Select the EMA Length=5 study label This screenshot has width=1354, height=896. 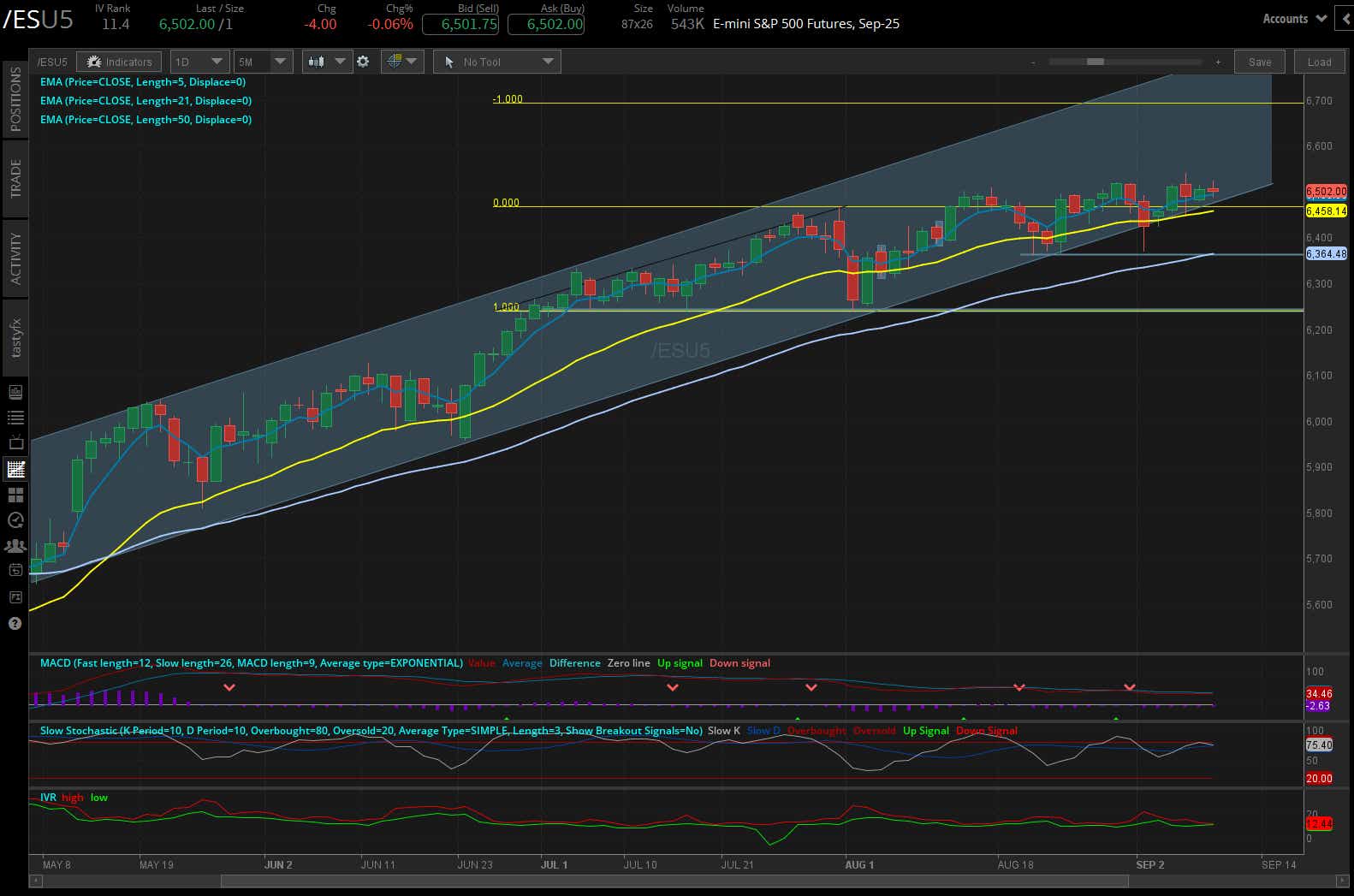[143, 82]
